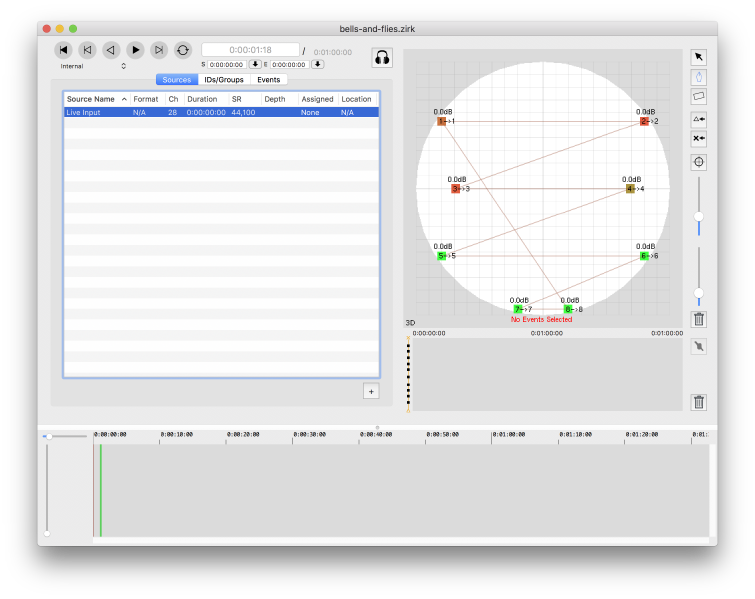The width and height of the screenshot is (755, 599).
Task: Click the upper vertical slider handle
Action: (699, 216)
